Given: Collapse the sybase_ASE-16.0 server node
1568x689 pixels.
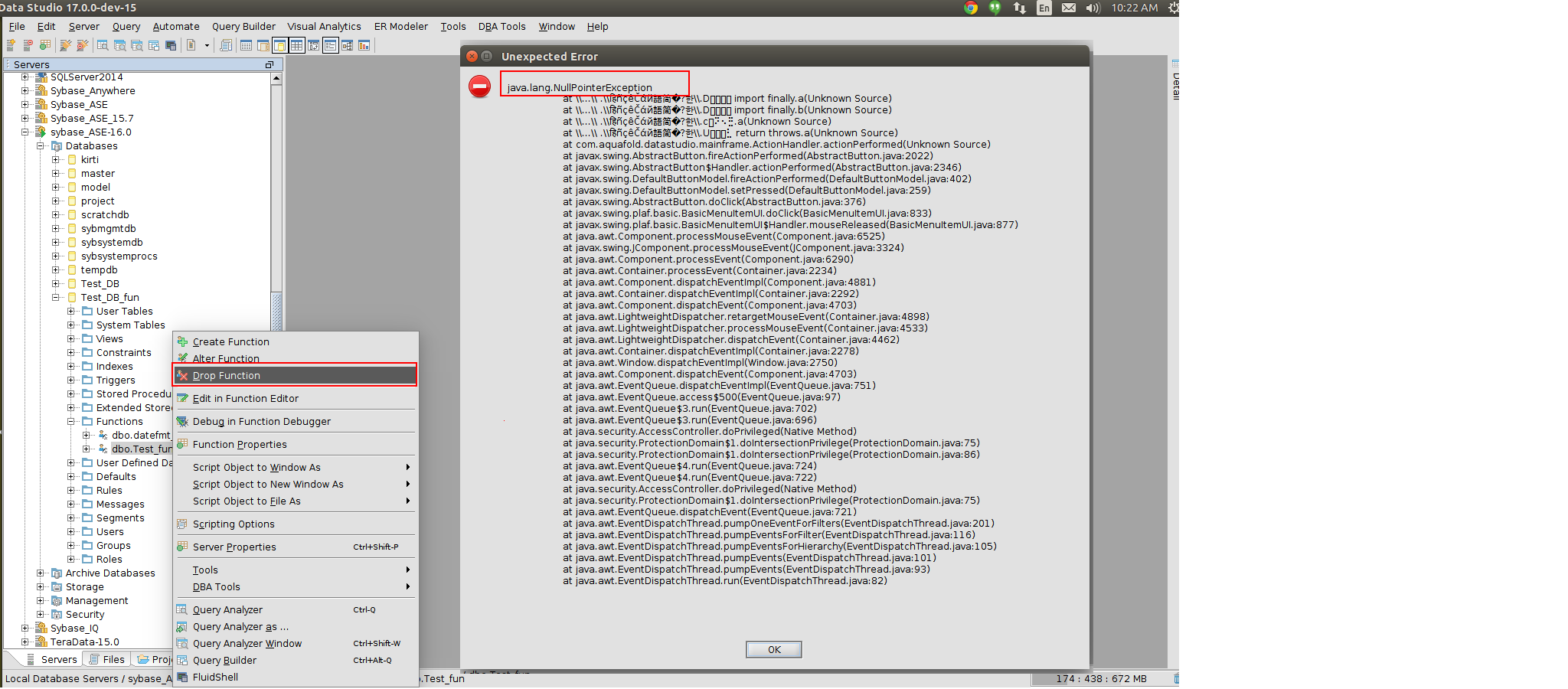Looking at the screenshot, I should [24, 132].
